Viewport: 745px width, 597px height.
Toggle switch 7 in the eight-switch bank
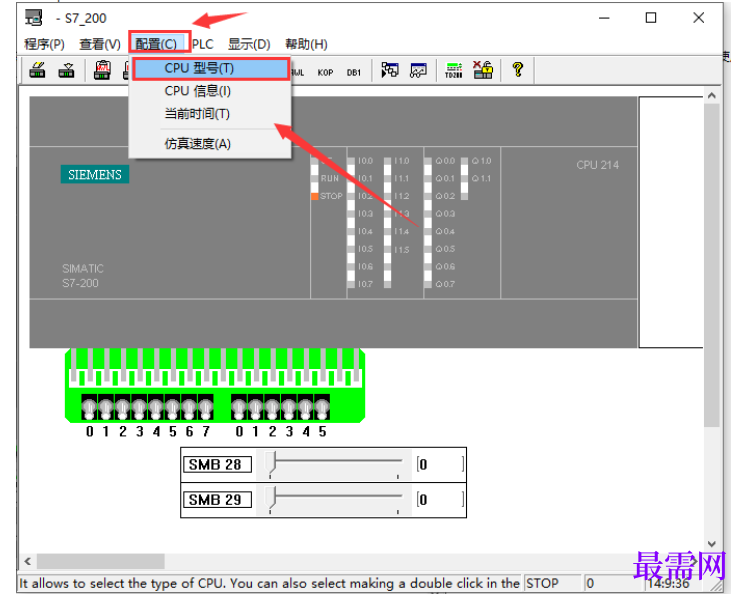click(206, 407)
